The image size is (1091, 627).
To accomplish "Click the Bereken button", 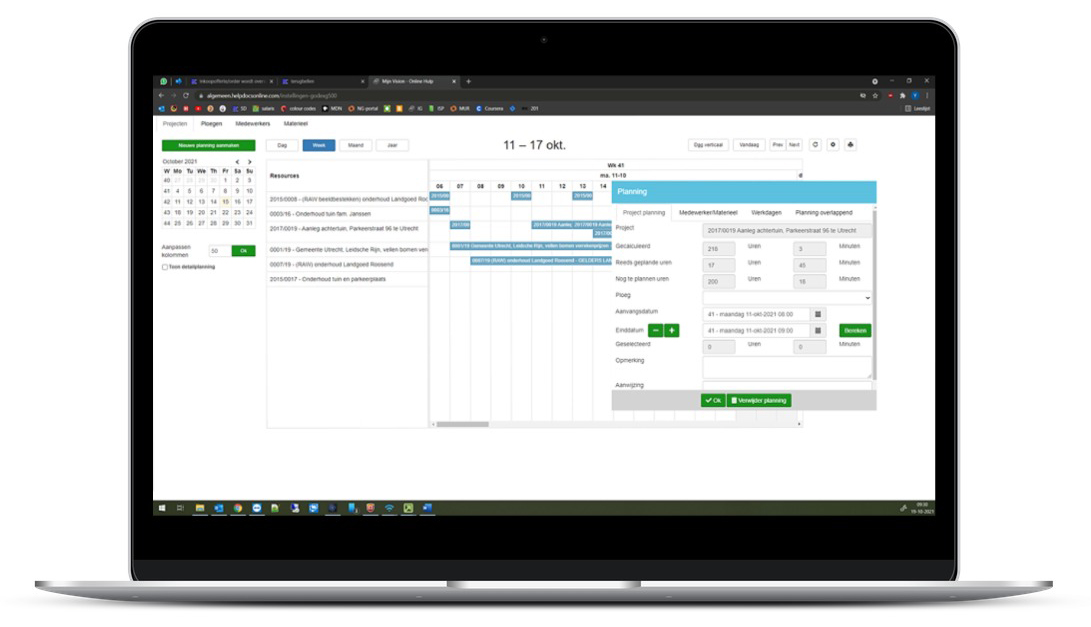I will point(855,330).
